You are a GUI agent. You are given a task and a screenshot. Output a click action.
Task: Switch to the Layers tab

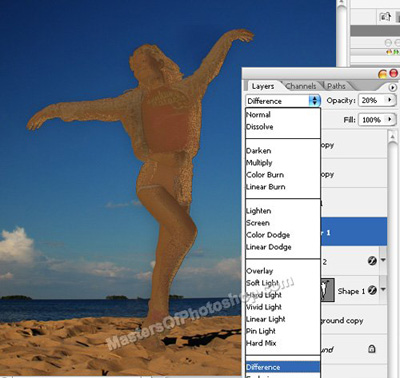click(263, 86)
